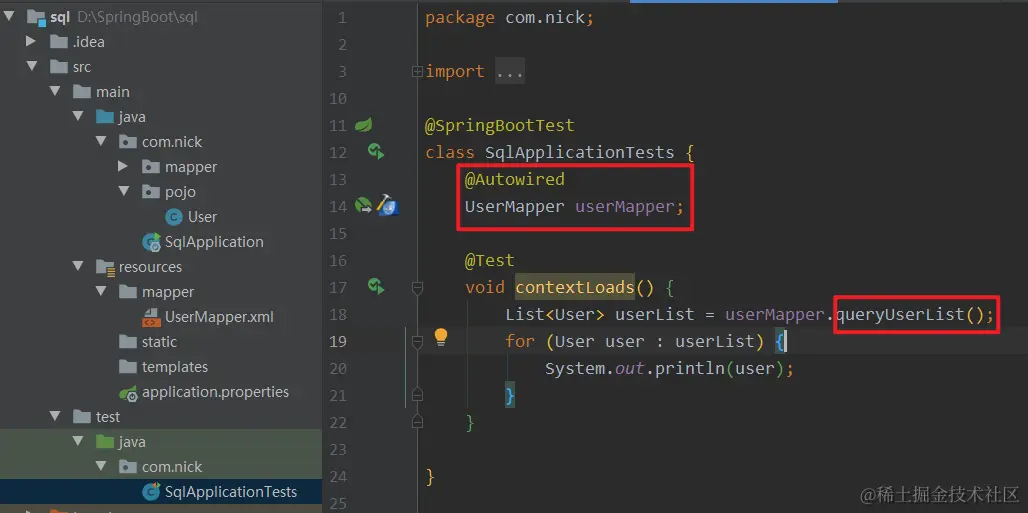Image resolution: width=1028 pixels, height=513 pixels.
Task: Collapse the test folder arrow
Action: coord(55,416)
